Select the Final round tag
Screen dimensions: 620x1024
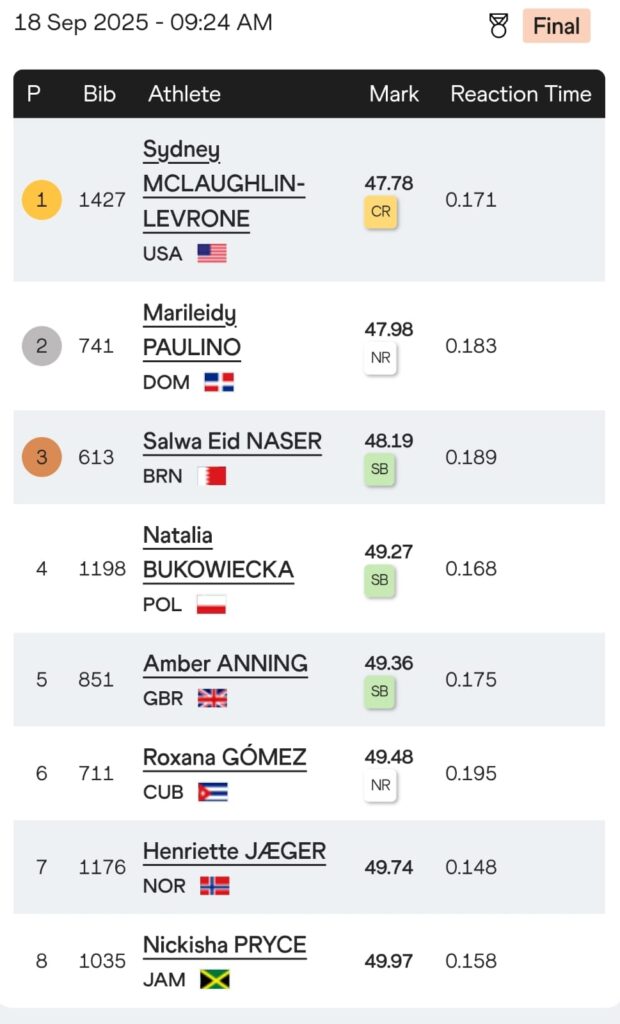pyautogui.click(x=556, y=26)
